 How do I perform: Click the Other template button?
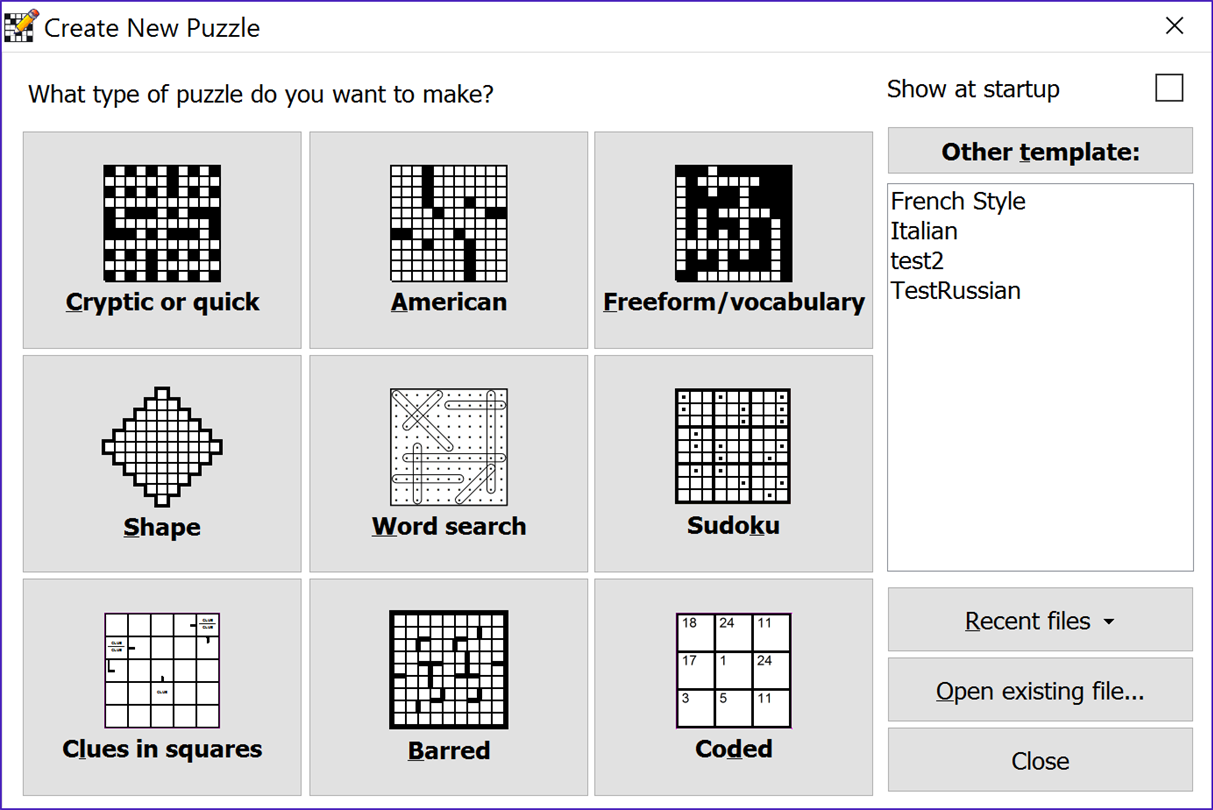pos(1040,151)
